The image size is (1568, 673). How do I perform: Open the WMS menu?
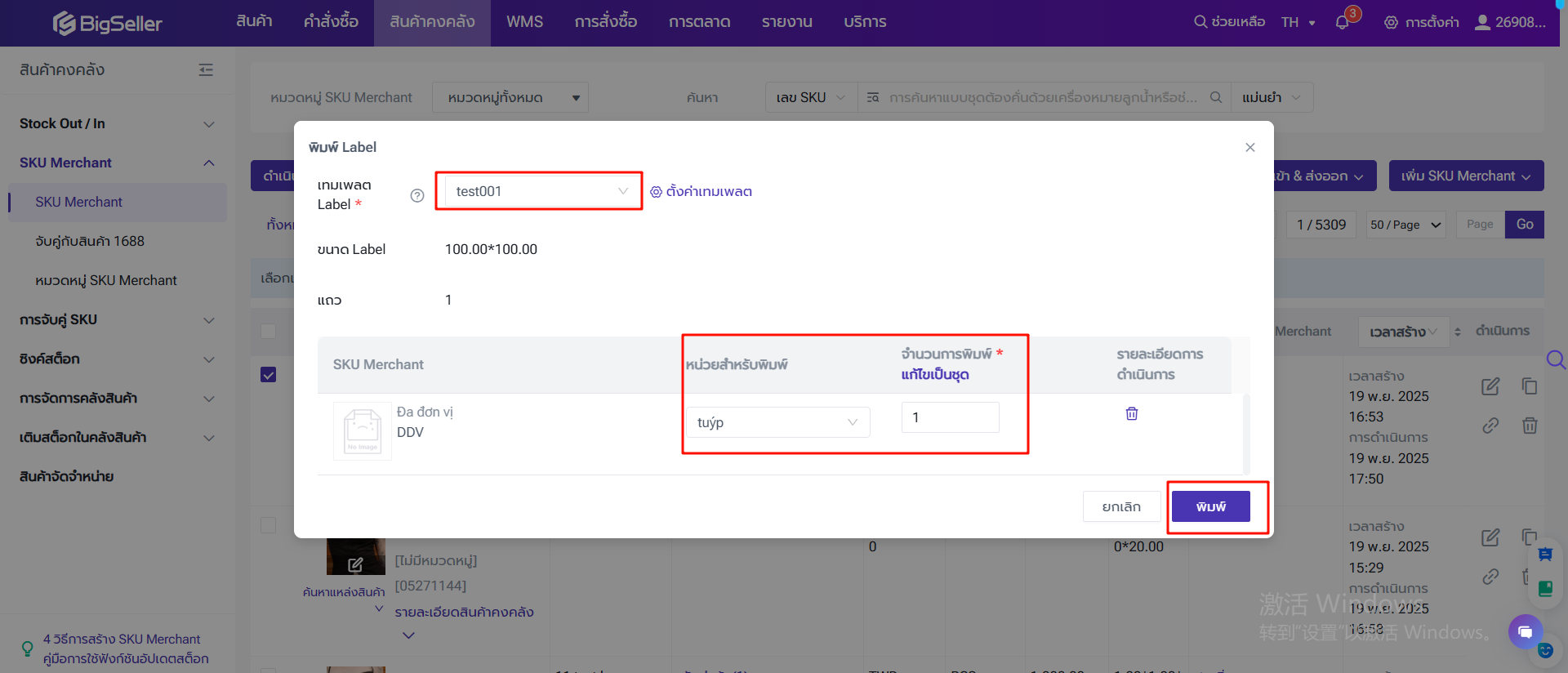coord(524,22)
